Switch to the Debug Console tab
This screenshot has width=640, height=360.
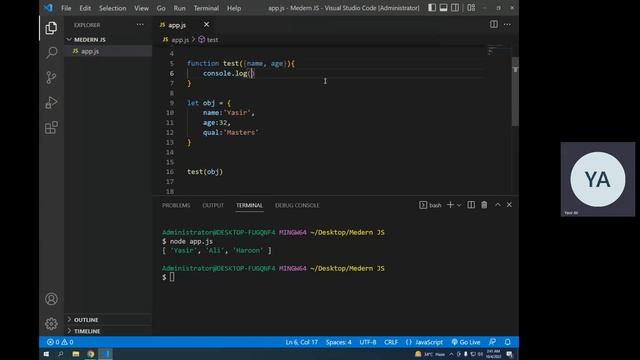click(x=297, y=205)
